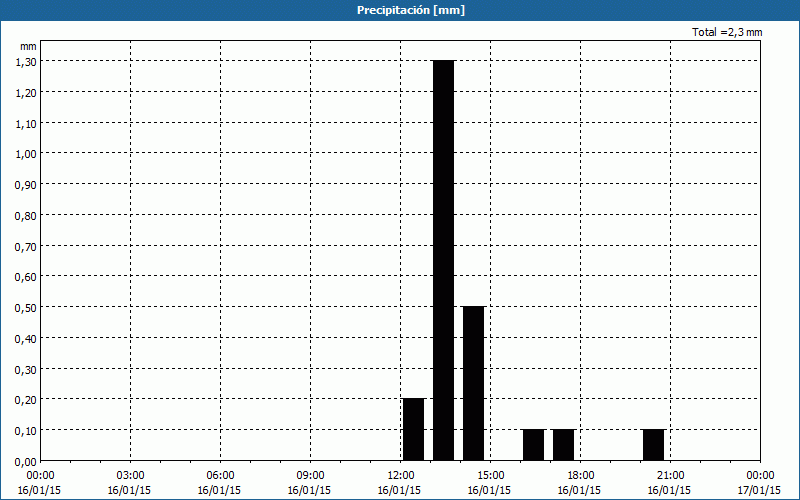800x500 pixels.
Task: Select the Total =2,3 mm label
Action: click(727, 32)
